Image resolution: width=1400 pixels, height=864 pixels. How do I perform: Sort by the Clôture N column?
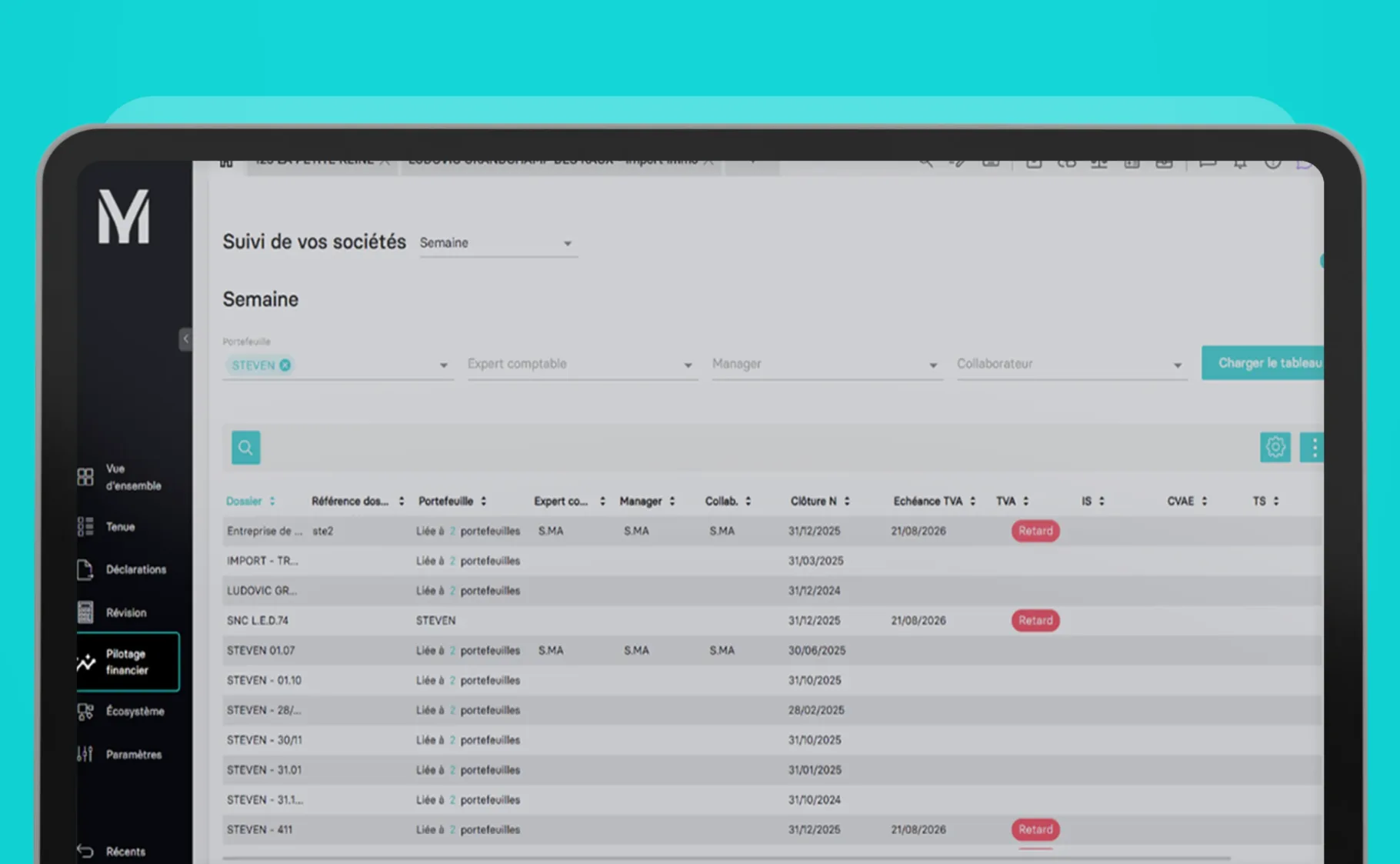tap(820, 502)
